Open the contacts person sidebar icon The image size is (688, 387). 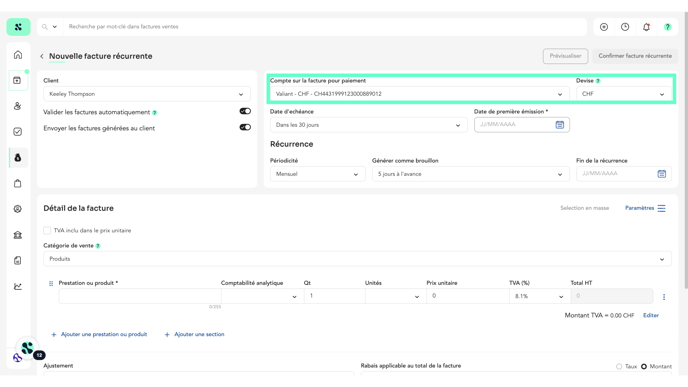pyautogui.click(x=18, y=106)
